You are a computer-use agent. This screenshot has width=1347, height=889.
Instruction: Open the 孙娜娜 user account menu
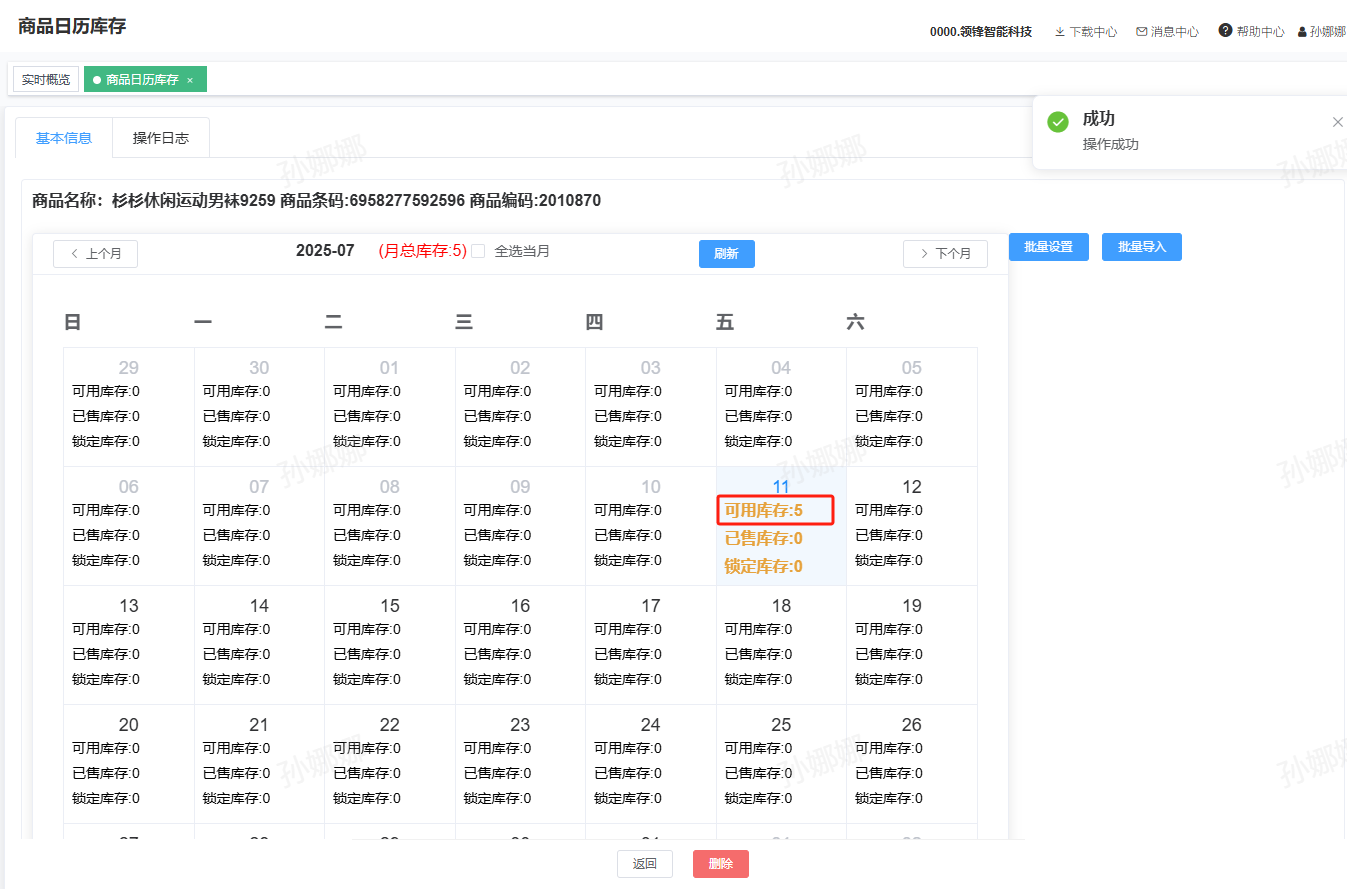click(x=1322, y=32)
